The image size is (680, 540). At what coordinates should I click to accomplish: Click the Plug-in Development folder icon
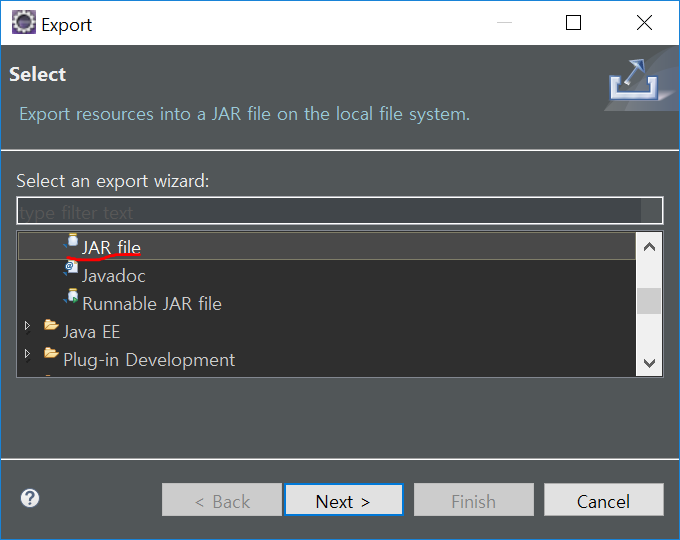51,353
